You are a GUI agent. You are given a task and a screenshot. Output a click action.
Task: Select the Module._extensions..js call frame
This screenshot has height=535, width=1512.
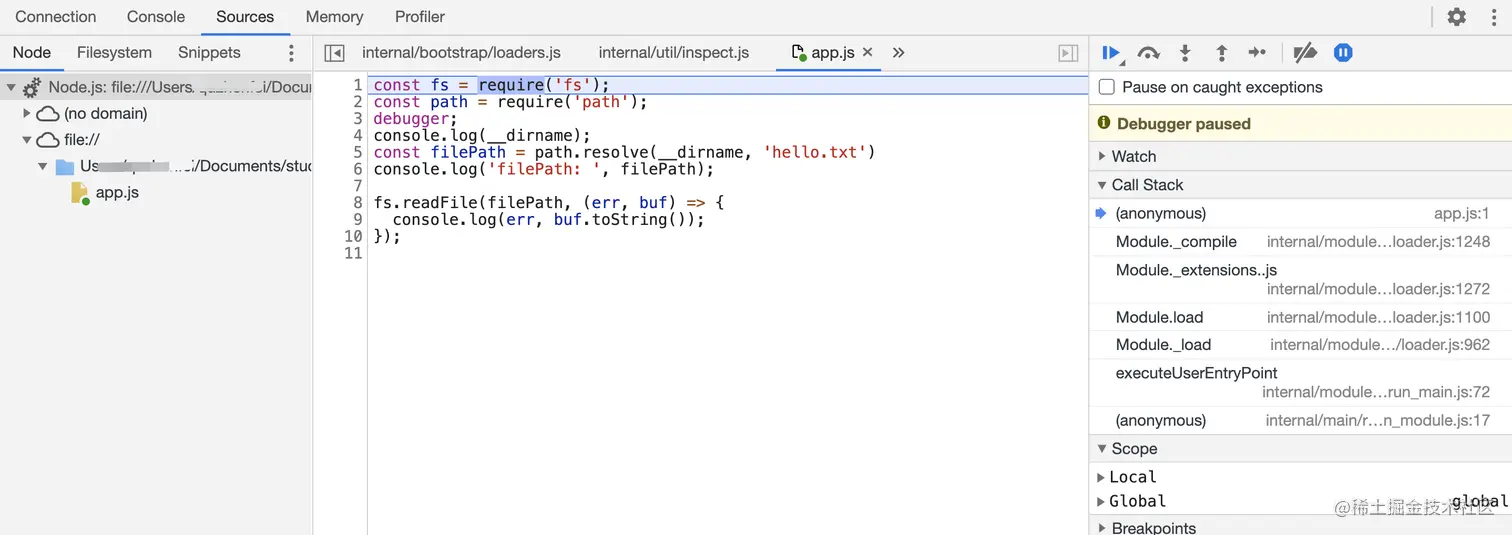click(1300, 280)
